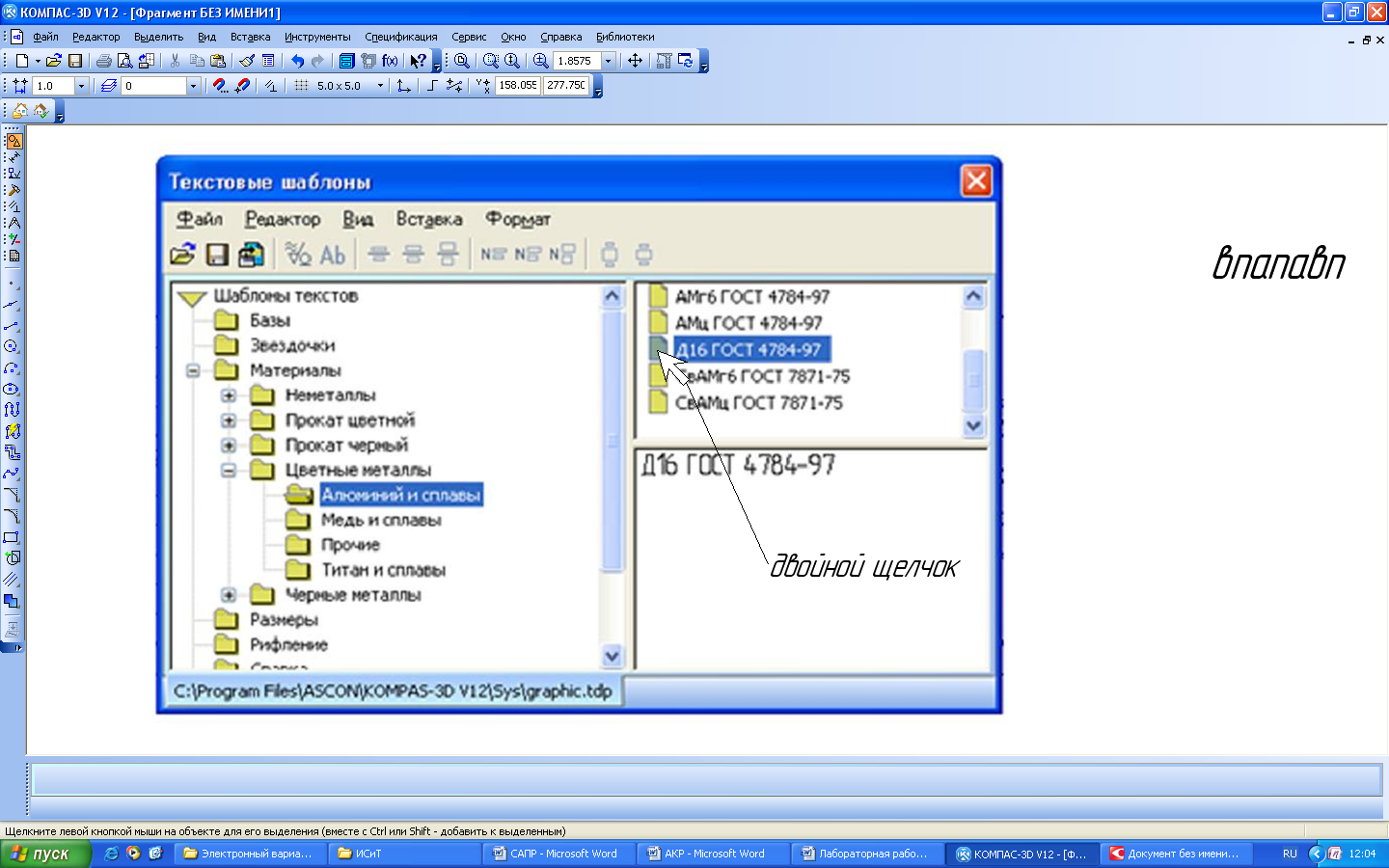Open the Выделить menu

click(158, 37)
